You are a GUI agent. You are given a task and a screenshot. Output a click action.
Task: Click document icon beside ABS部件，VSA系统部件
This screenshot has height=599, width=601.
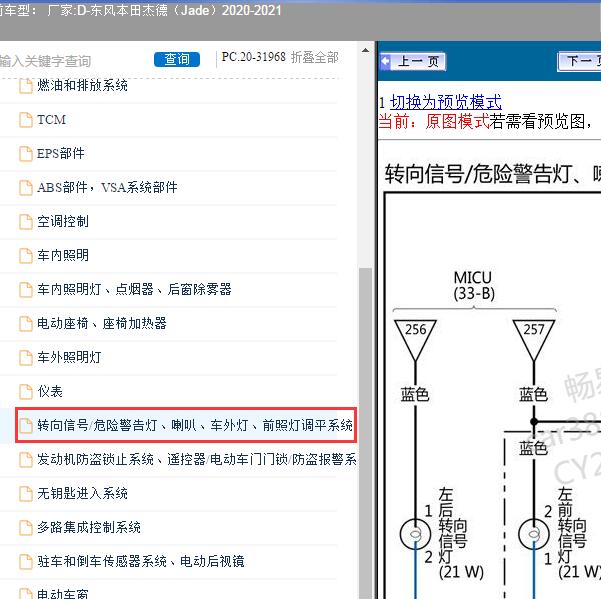[26, 188]
